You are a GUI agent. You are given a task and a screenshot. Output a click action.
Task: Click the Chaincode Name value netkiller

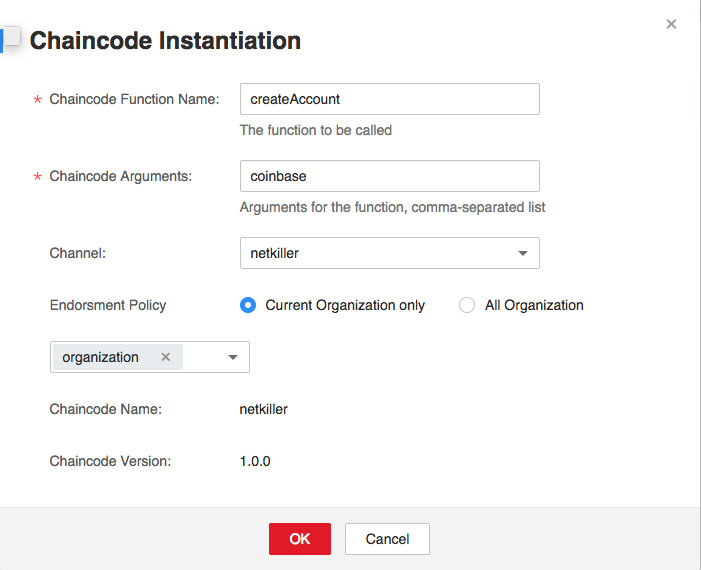click(264, 409)
